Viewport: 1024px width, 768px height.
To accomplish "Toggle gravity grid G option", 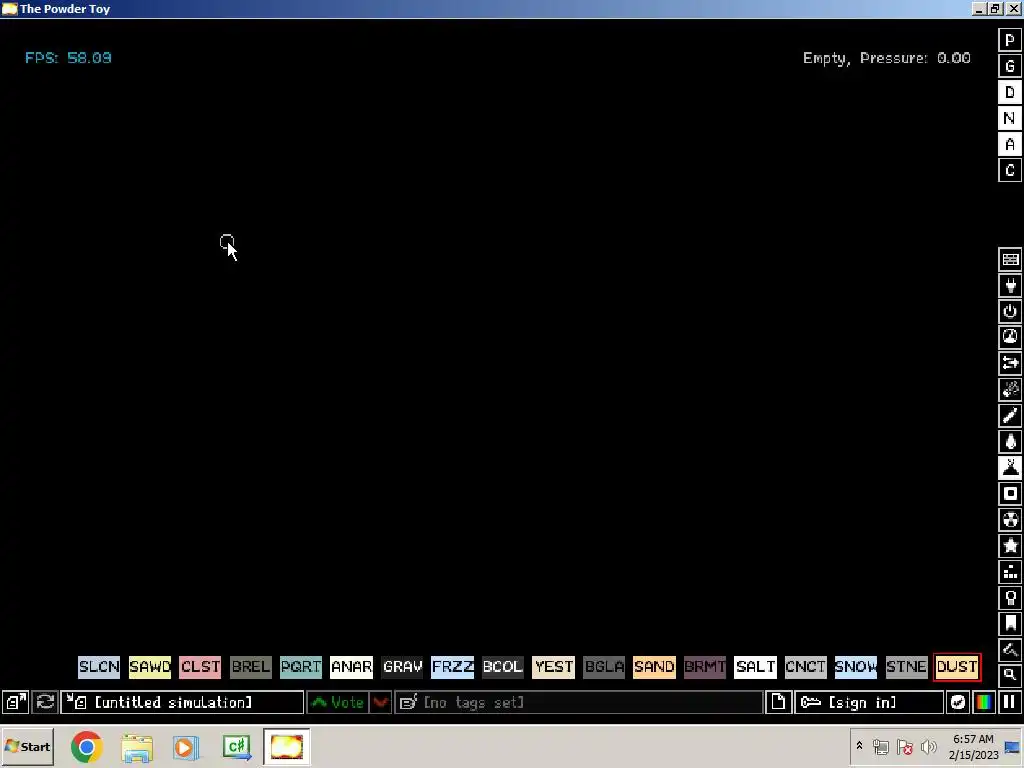I will [1010, 67].
